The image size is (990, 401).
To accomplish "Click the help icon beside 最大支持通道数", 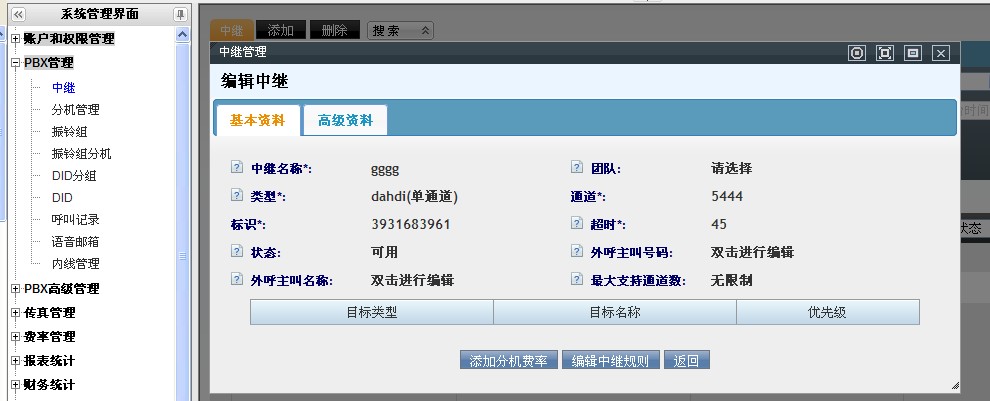I will [x=577, y=280].
